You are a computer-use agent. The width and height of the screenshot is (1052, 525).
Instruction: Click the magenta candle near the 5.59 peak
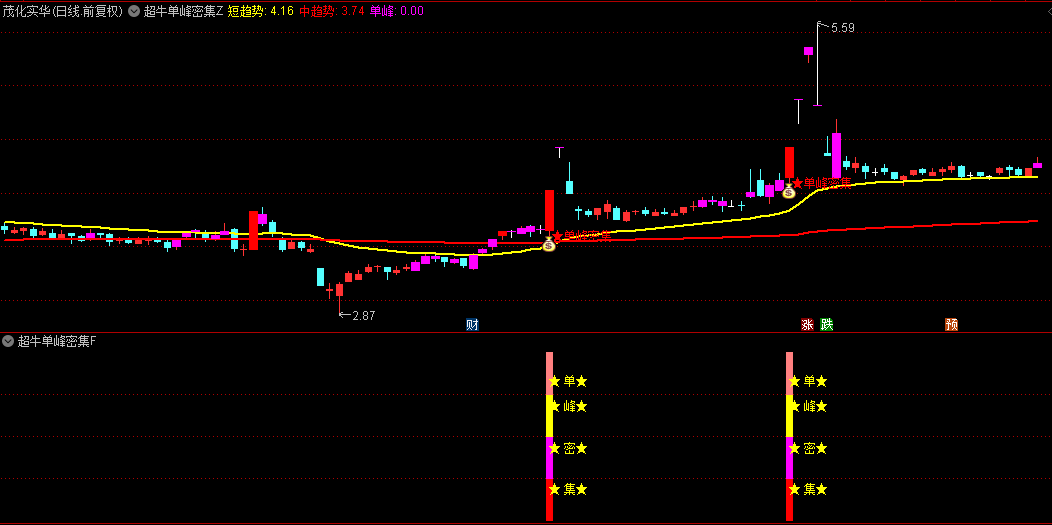point(808,51)
